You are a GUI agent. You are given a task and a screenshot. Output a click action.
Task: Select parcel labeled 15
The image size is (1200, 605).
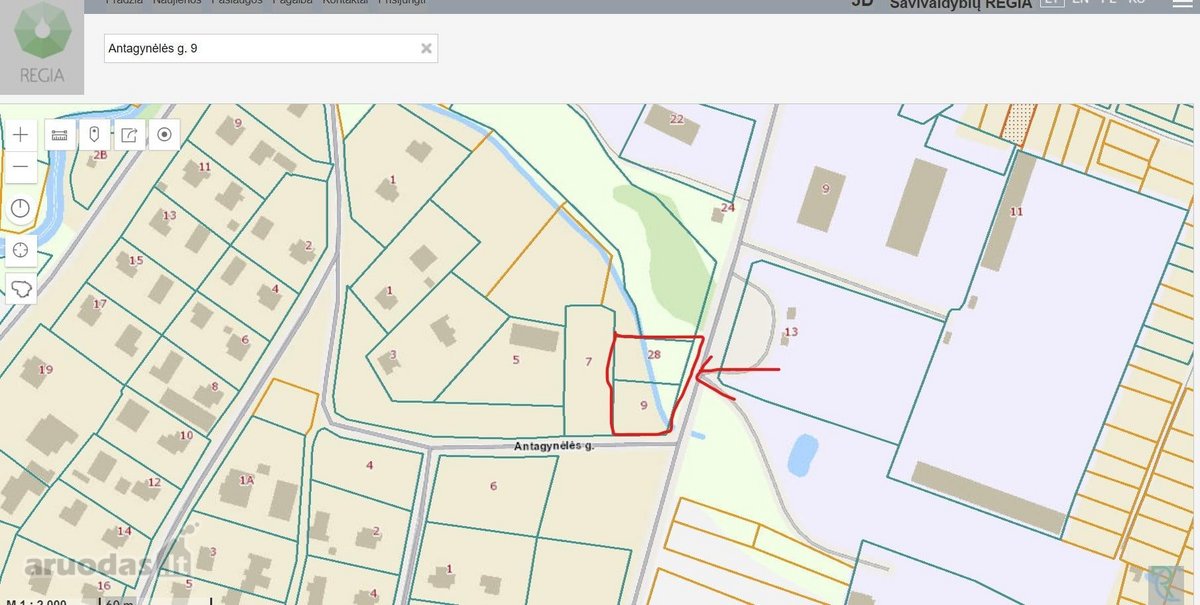pos(136,260)
